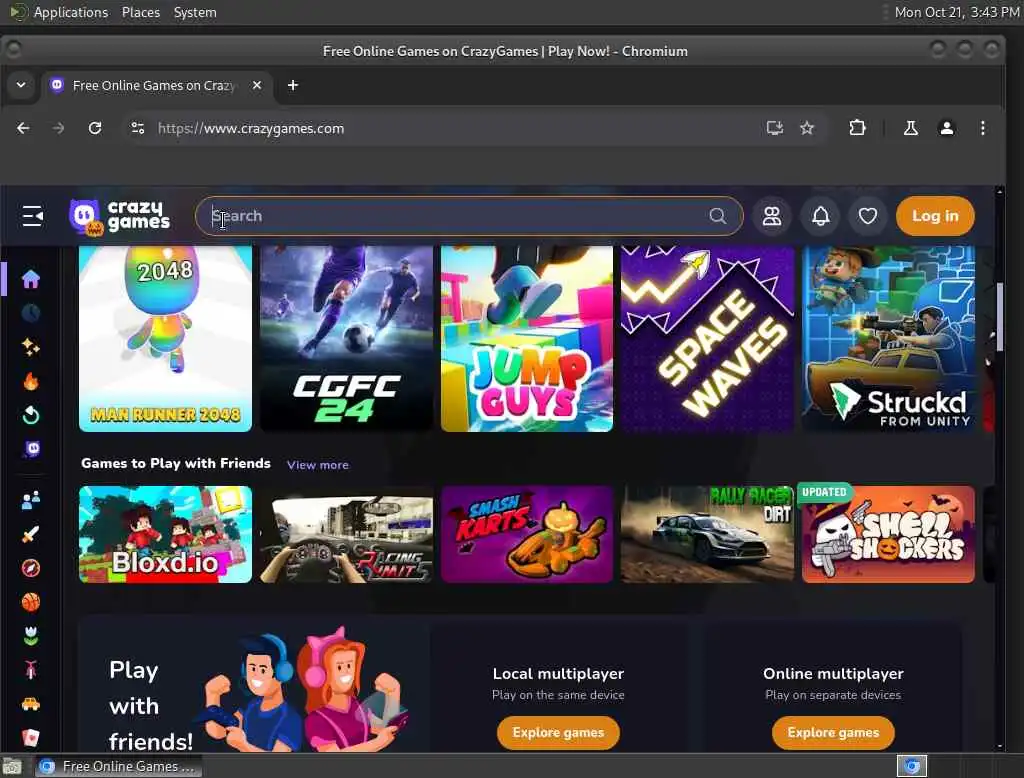Close the CrazyGames tab
1024x778 pixels.
(257, 85)
